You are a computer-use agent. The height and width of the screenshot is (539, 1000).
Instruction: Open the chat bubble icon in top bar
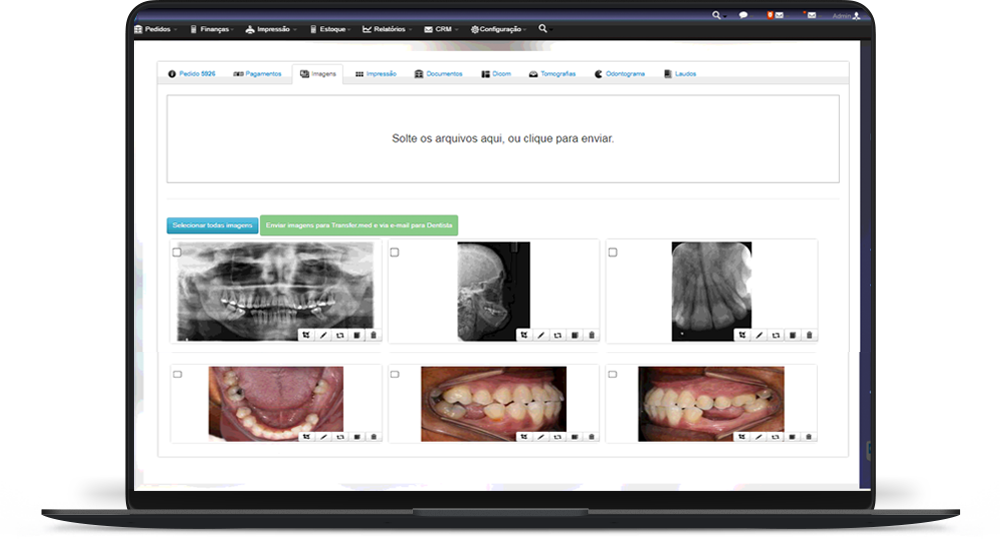743,15
